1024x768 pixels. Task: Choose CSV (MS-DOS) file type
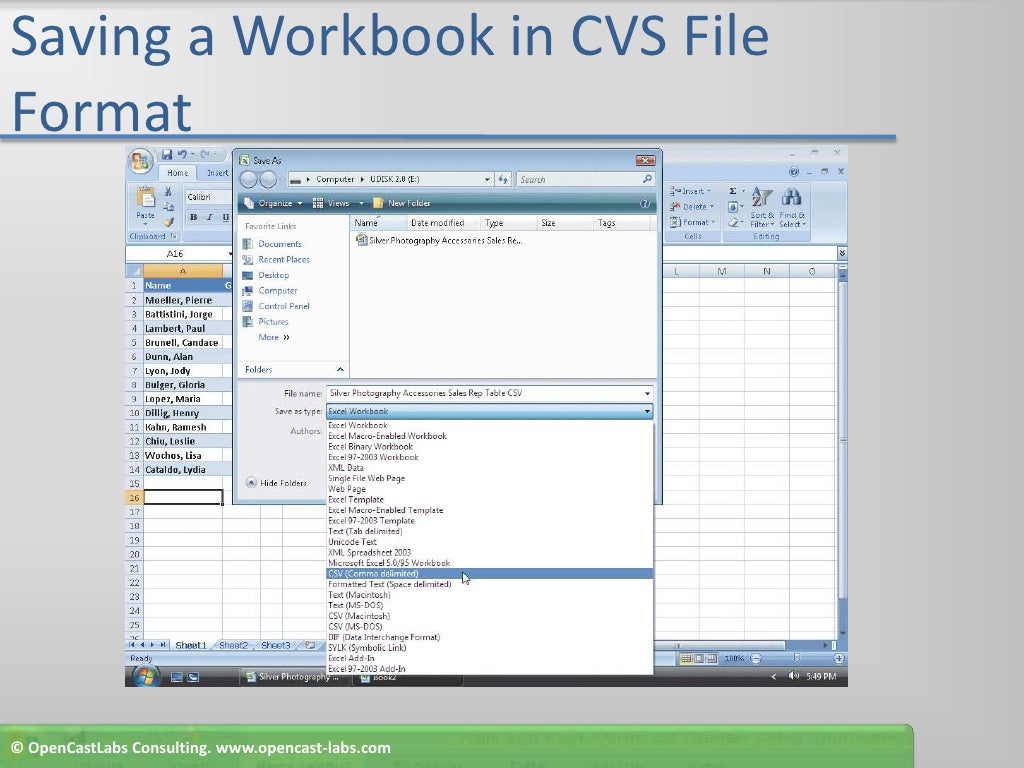click(x=489, y=626)
